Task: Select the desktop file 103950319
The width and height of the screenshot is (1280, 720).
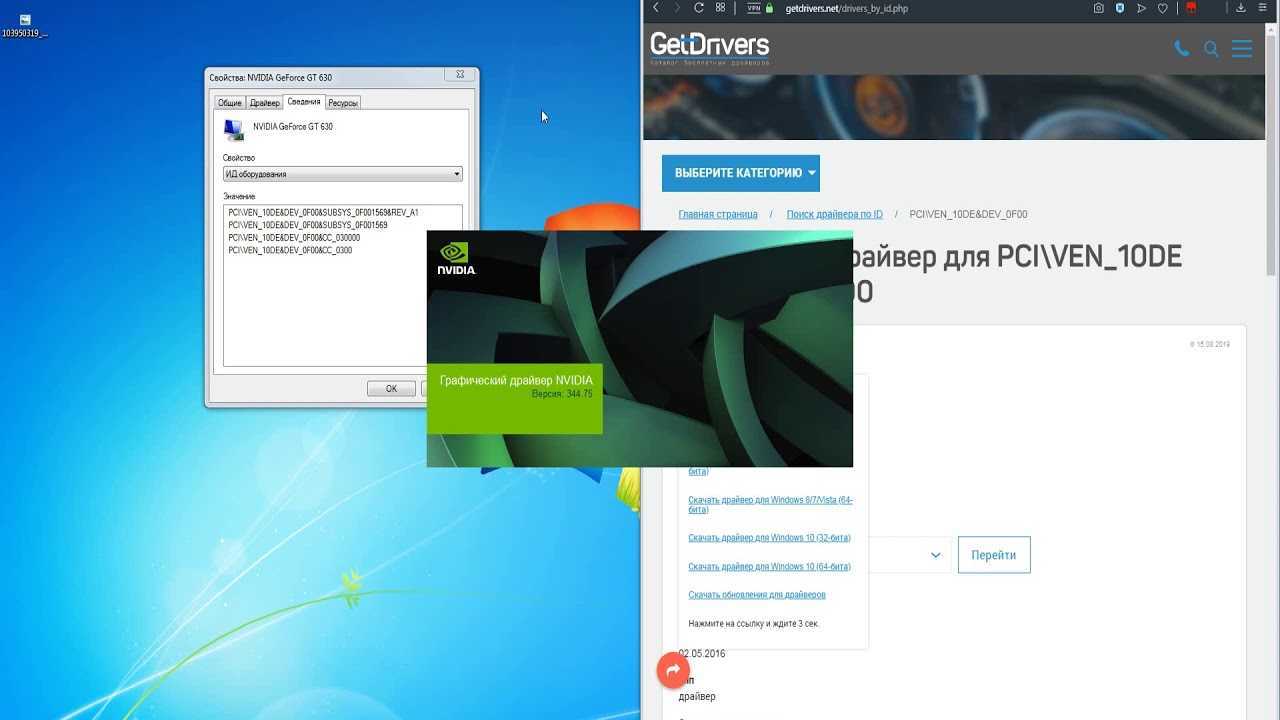Action: (25, 26)
